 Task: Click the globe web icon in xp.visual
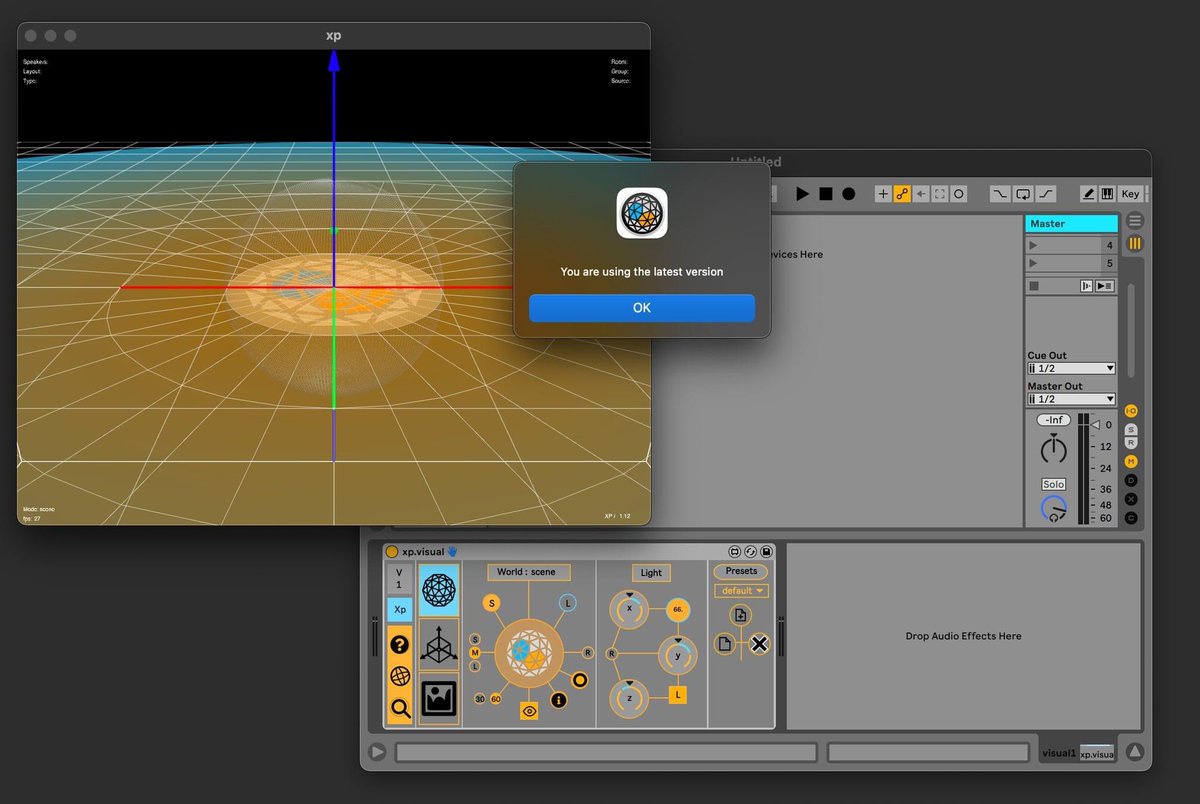(400, 676)
